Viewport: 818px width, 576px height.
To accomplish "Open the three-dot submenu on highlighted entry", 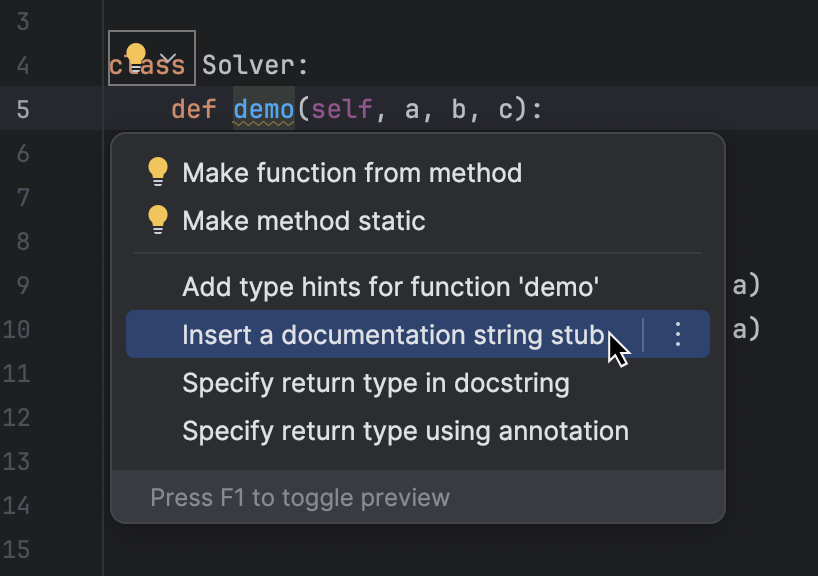I will click(676, 335).
